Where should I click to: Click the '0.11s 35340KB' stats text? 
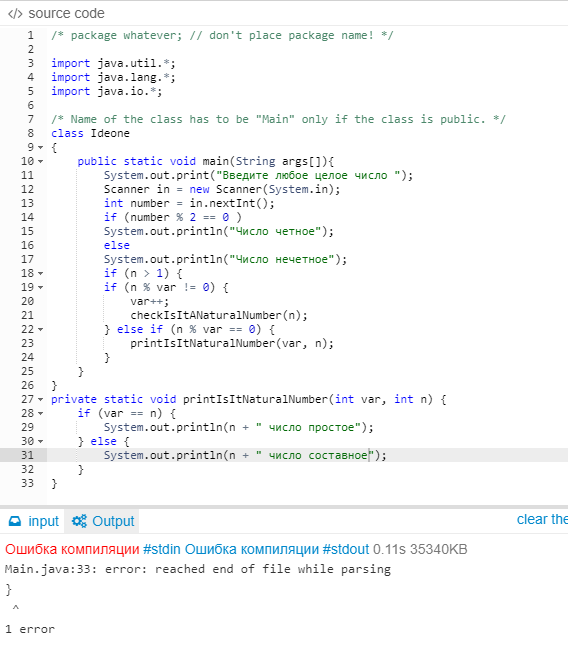coord(420,549)
